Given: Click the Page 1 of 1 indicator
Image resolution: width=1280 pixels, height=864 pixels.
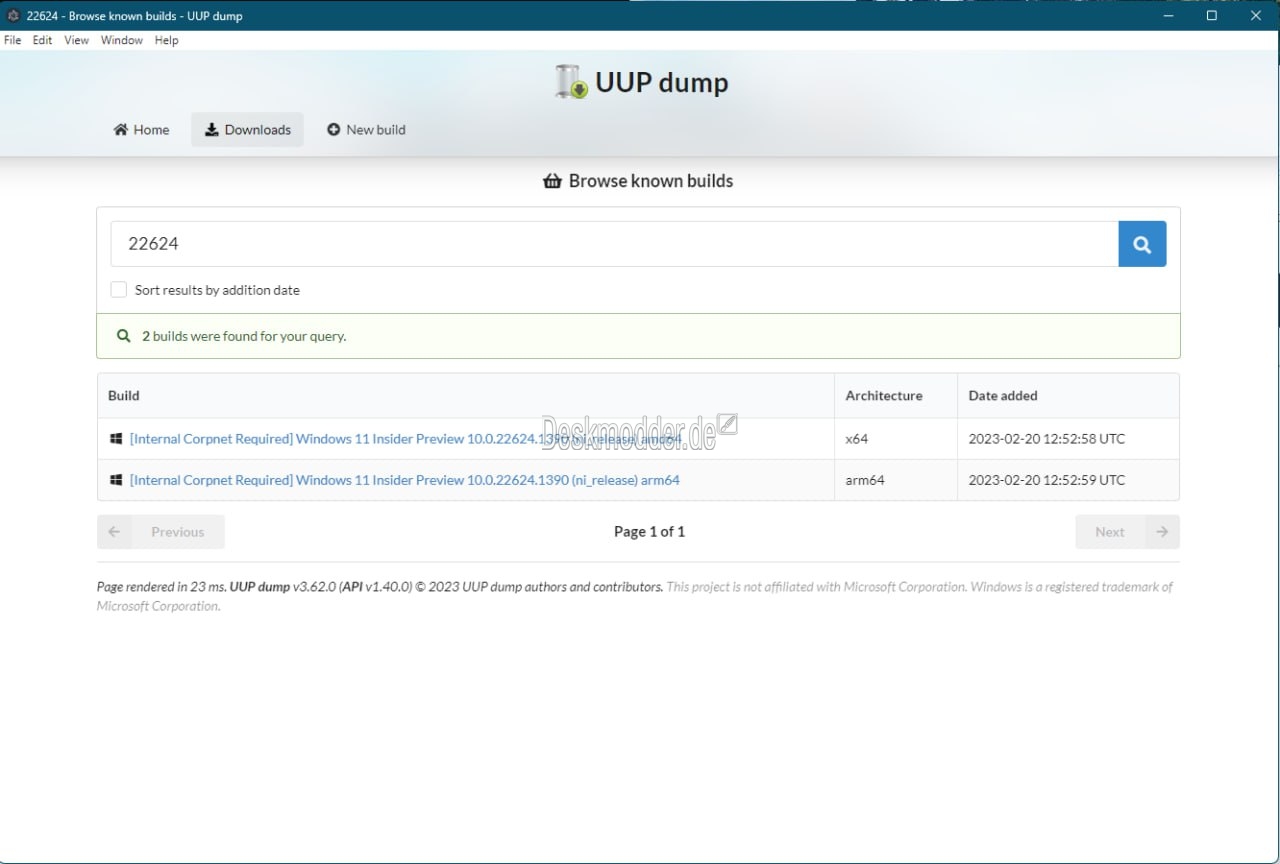Looking at the screenshot, I should [649, 532].
